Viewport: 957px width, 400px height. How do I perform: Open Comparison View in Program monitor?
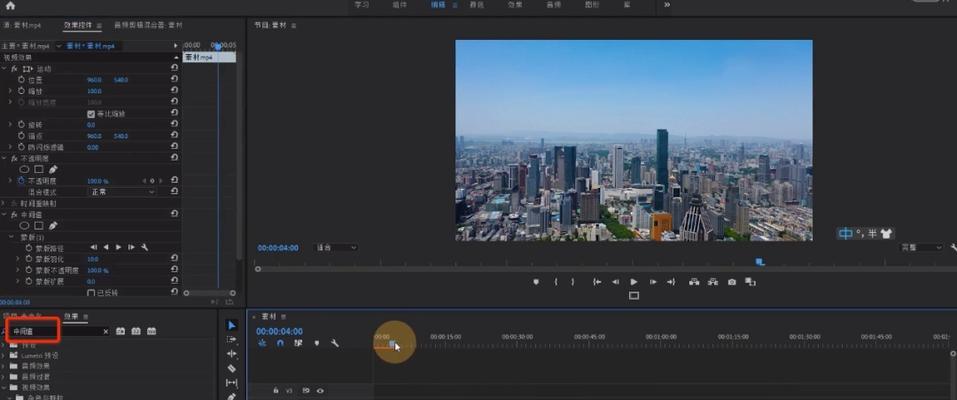pyautogui.click(x=750, y=282)
